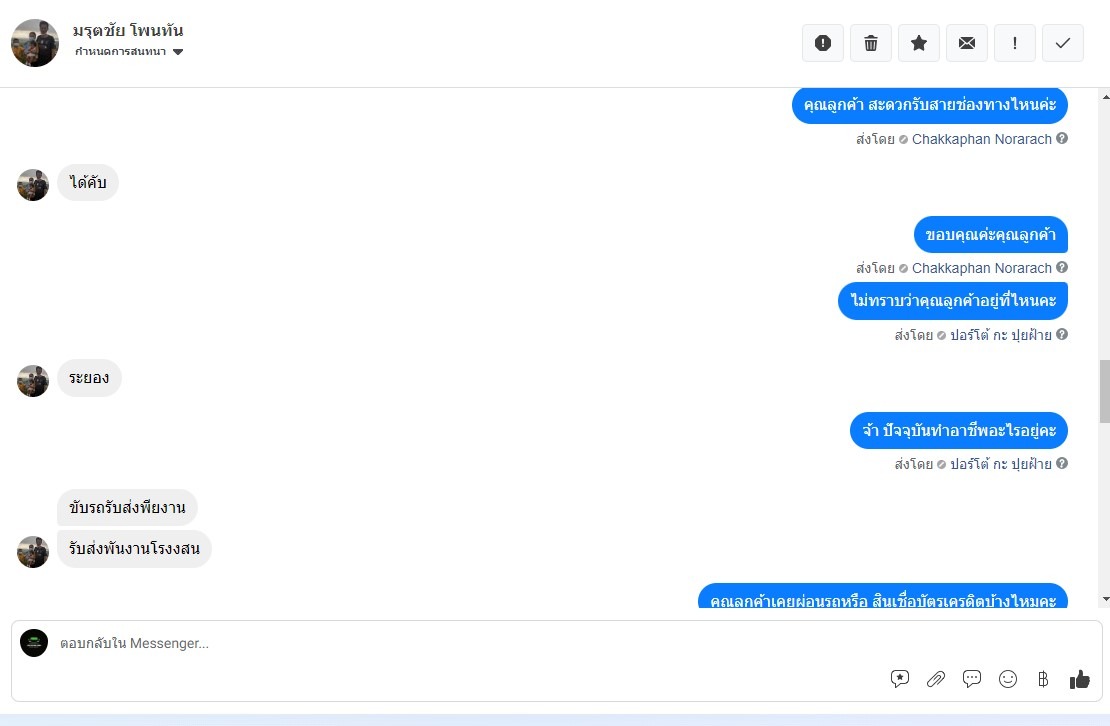Click customer name มรุตชัย โพนทัน
This screenshot has height=726, width=1110.
[x=128, y=30]
